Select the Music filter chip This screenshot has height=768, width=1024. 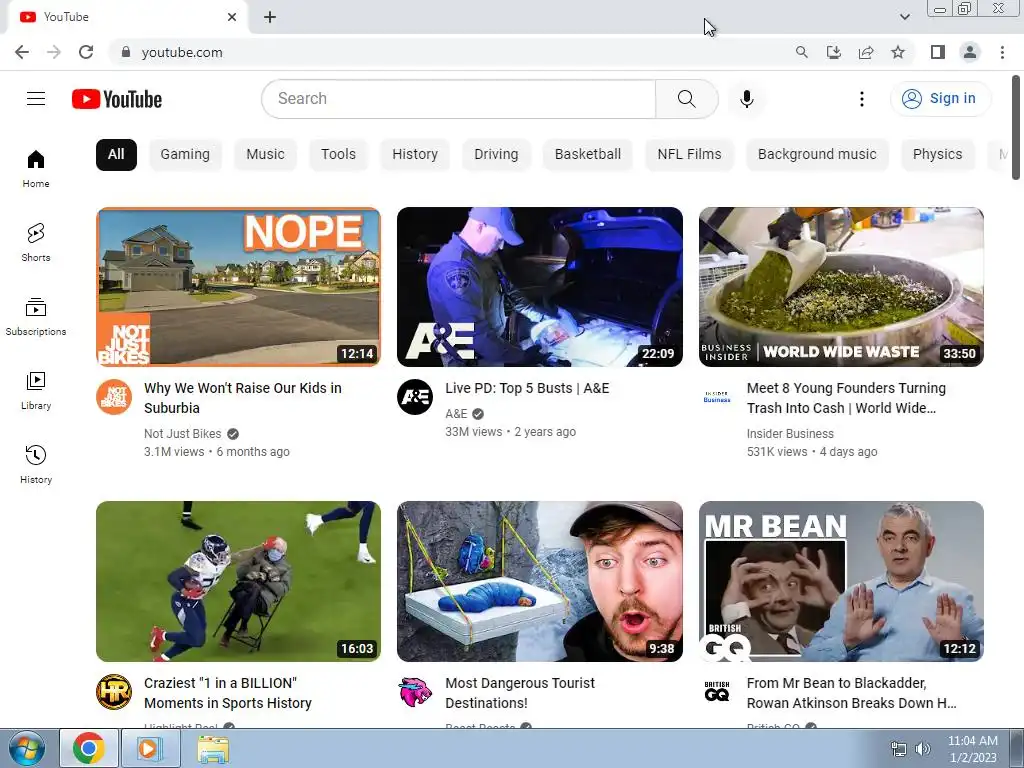[265, 155]
